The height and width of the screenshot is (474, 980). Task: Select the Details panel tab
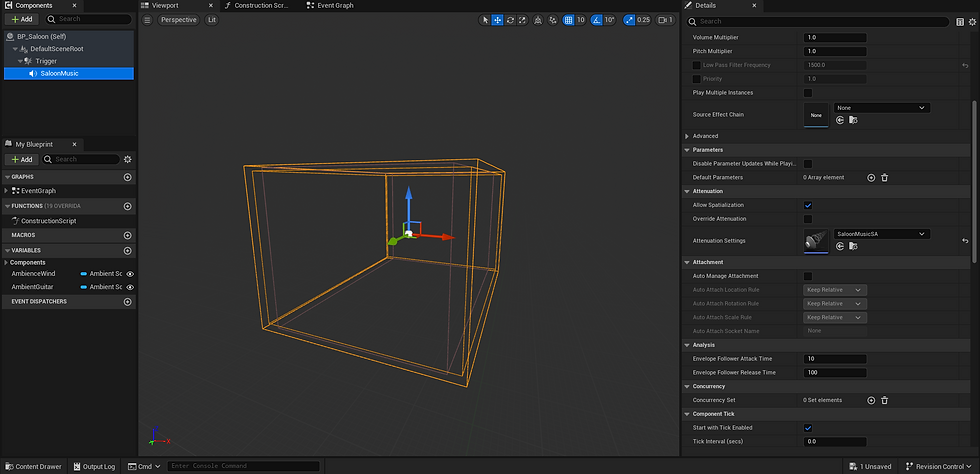(x=706, y=5)
